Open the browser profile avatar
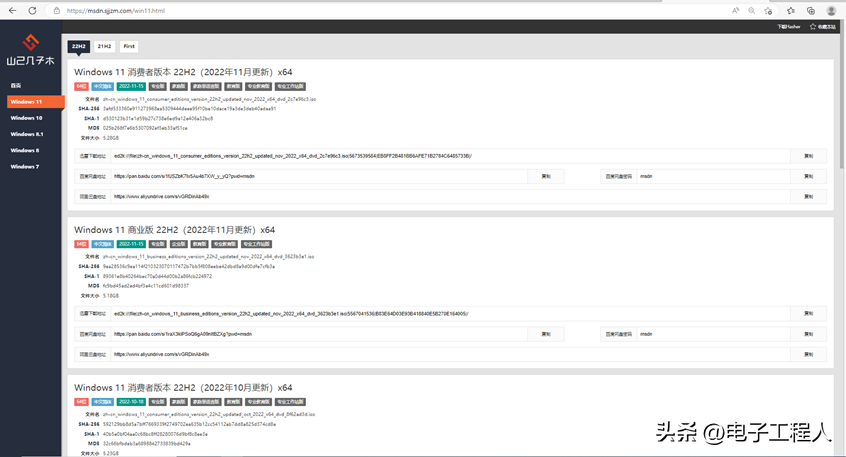The width and height of the screenshot is (846, 457). tap(831, 10)
